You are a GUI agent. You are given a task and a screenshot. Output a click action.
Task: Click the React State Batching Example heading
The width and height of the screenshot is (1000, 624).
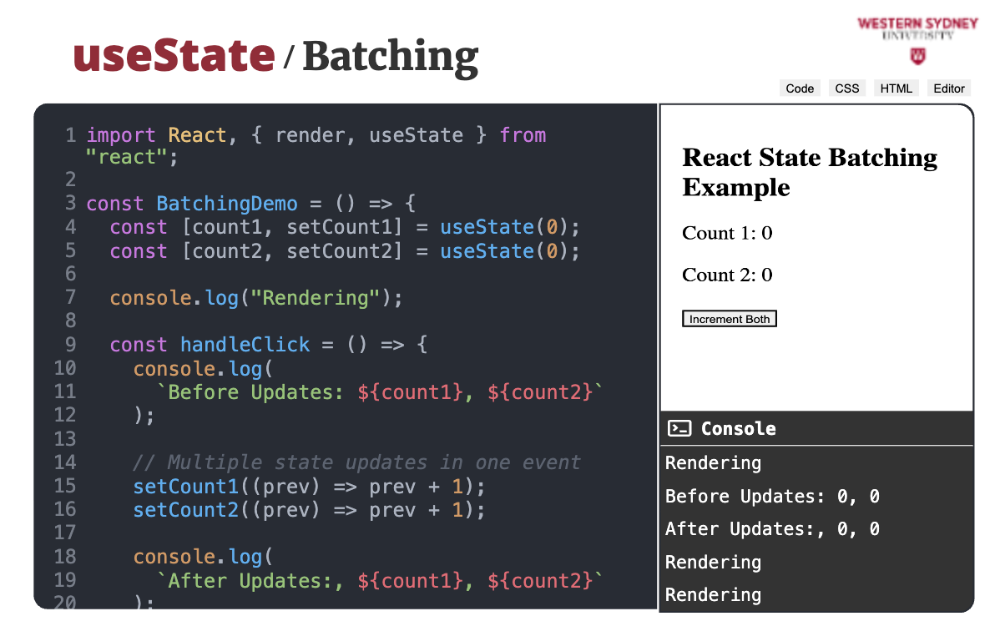click(809, 172)
